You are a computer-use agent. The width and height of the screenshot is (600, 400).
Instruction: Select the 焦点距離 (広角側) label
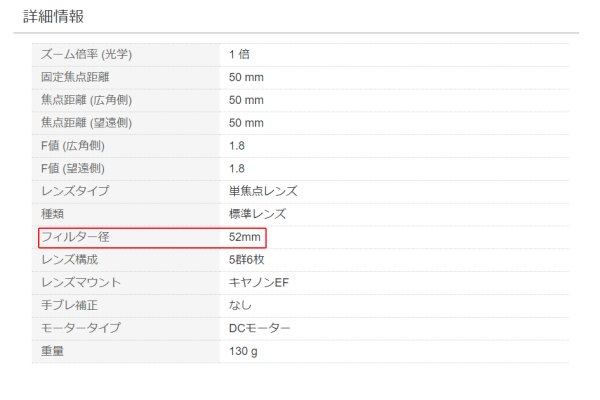point(86,100)
